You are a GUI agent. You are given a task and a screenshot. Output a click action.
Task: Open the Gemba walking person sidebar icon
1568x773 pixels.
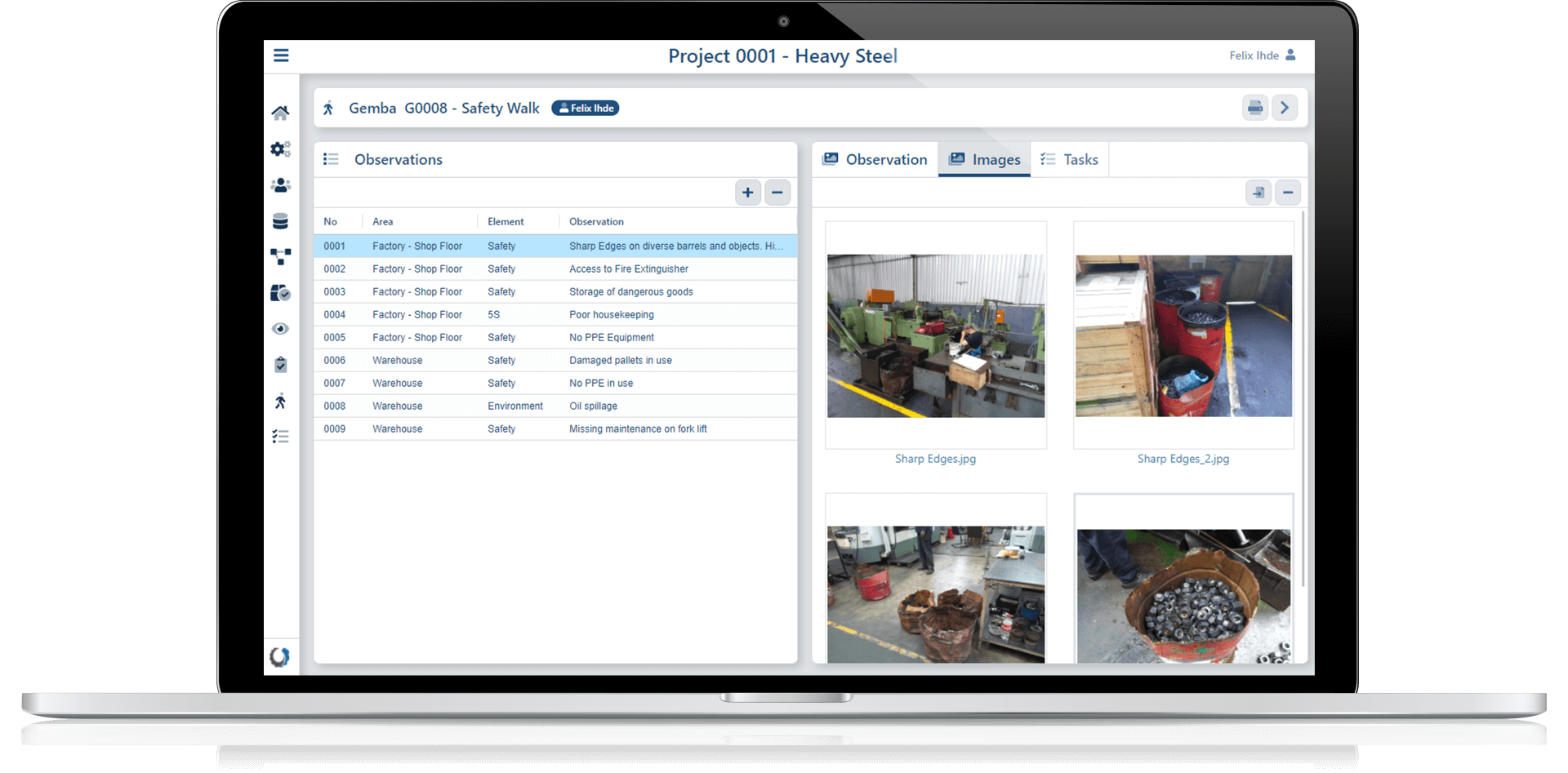(x=280, y=401)
